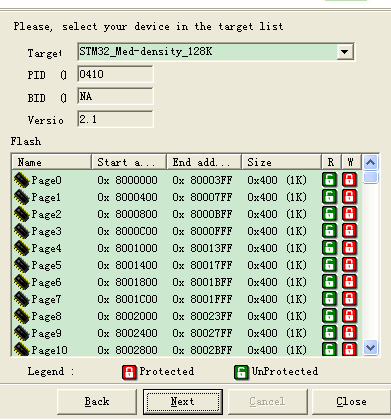Image resolution: width=391 pixels, height=420 pixels.
Task: Click Page8's red write lock icon
Action: [x=349, y=316]
